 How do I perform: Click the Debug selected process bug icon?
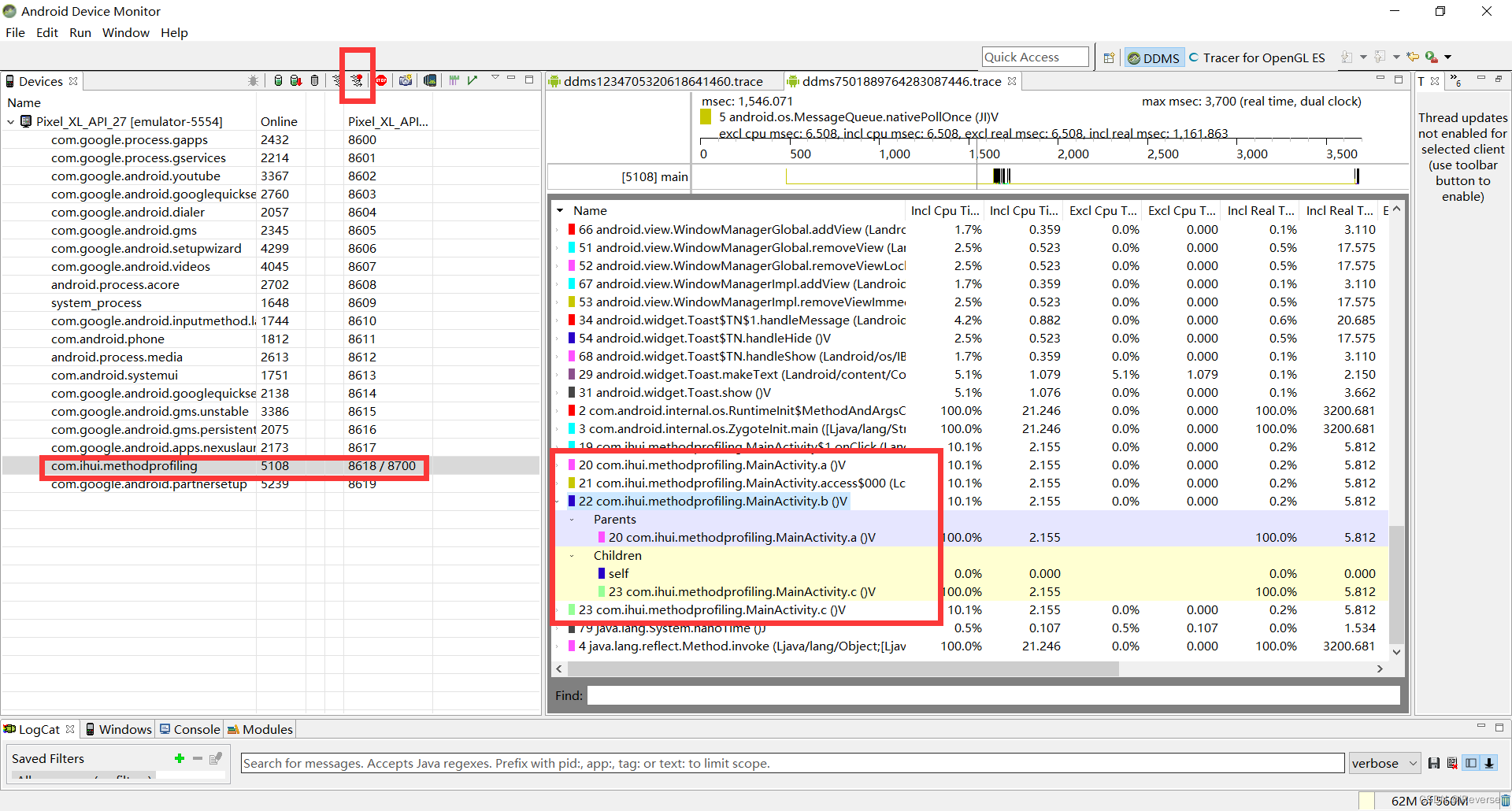tap(253, 80)
